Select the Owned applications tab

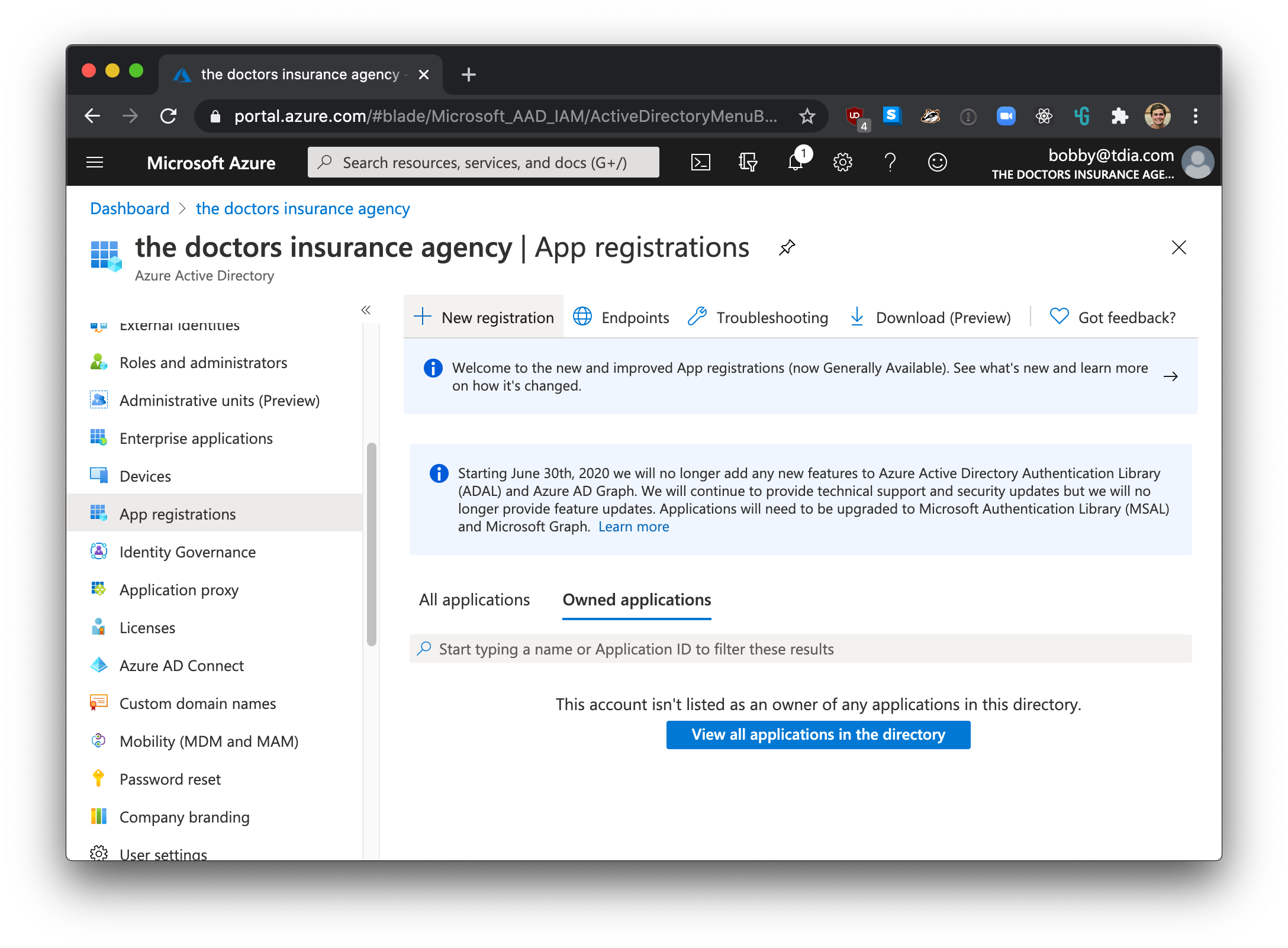click(x=636, y=599)
